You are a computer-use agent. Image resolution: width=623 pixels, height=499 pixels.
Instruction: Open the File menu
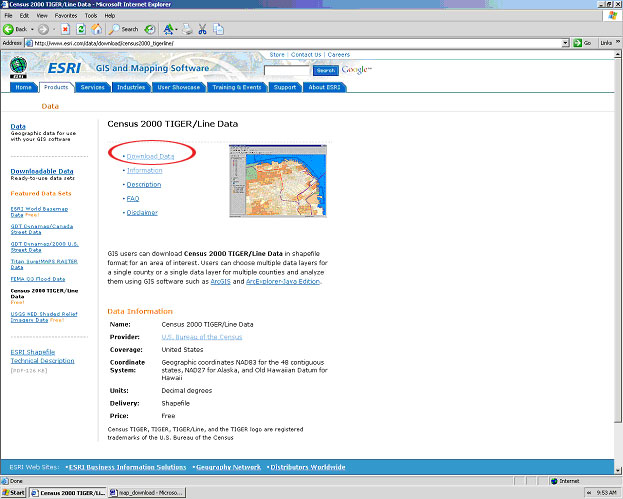pos(8,15)
